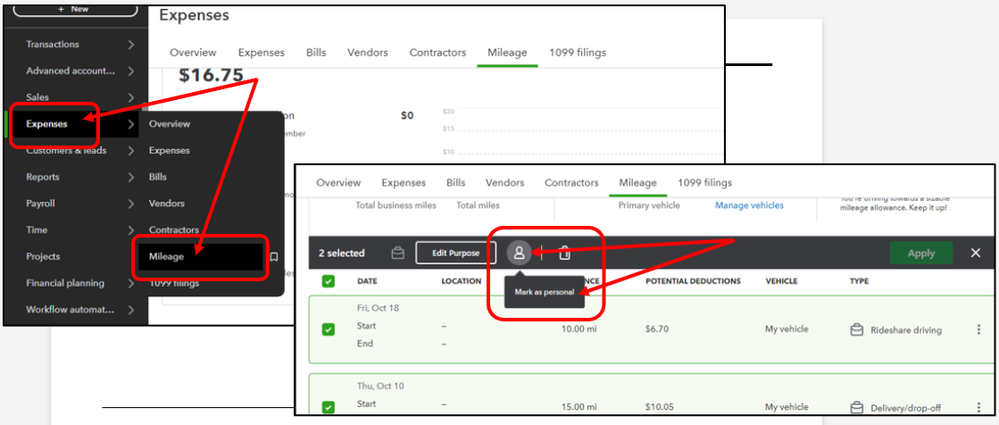
Task: Click the green Apply button
Action: pos(921,253)
